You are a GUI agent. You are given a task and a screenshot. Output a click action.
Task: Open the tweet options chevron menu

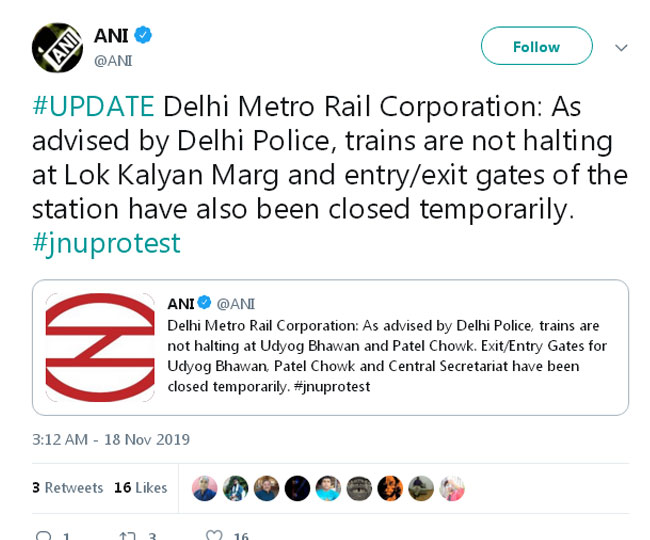(x=621, y=47)
